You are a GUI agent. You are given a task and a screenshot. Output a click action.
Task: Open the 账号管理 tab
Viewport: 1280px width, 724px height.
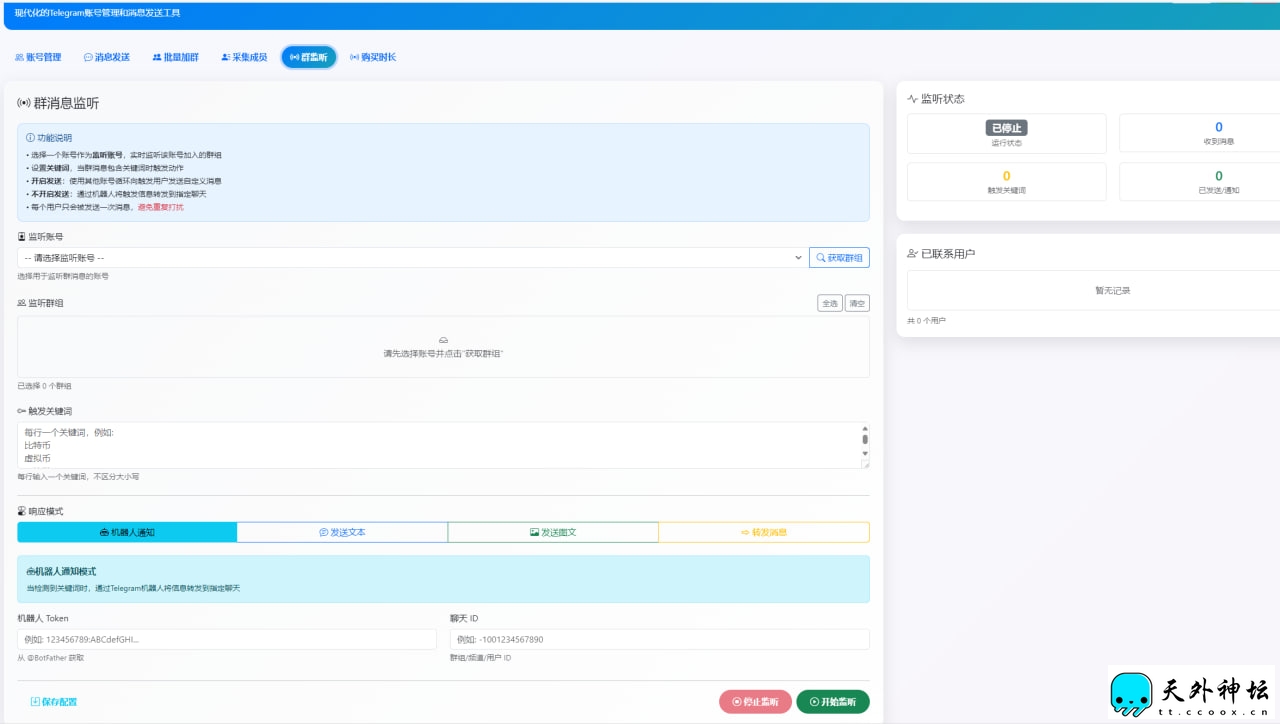[x=38, y=57]
